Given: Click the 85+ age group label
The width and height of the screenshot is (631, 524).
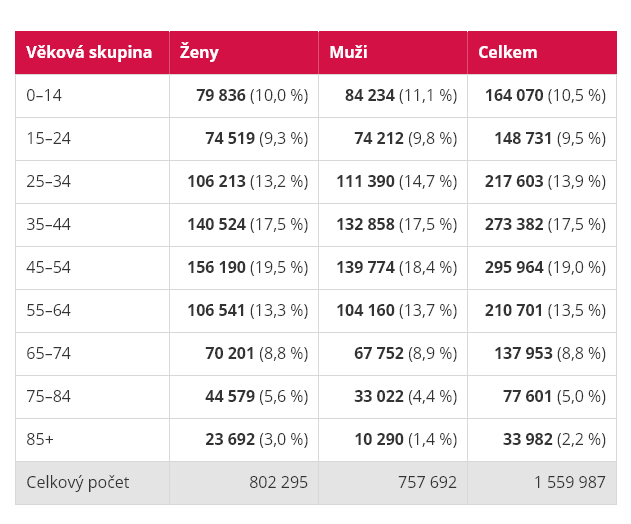Looking at the screenshot, I should point(41,440).
